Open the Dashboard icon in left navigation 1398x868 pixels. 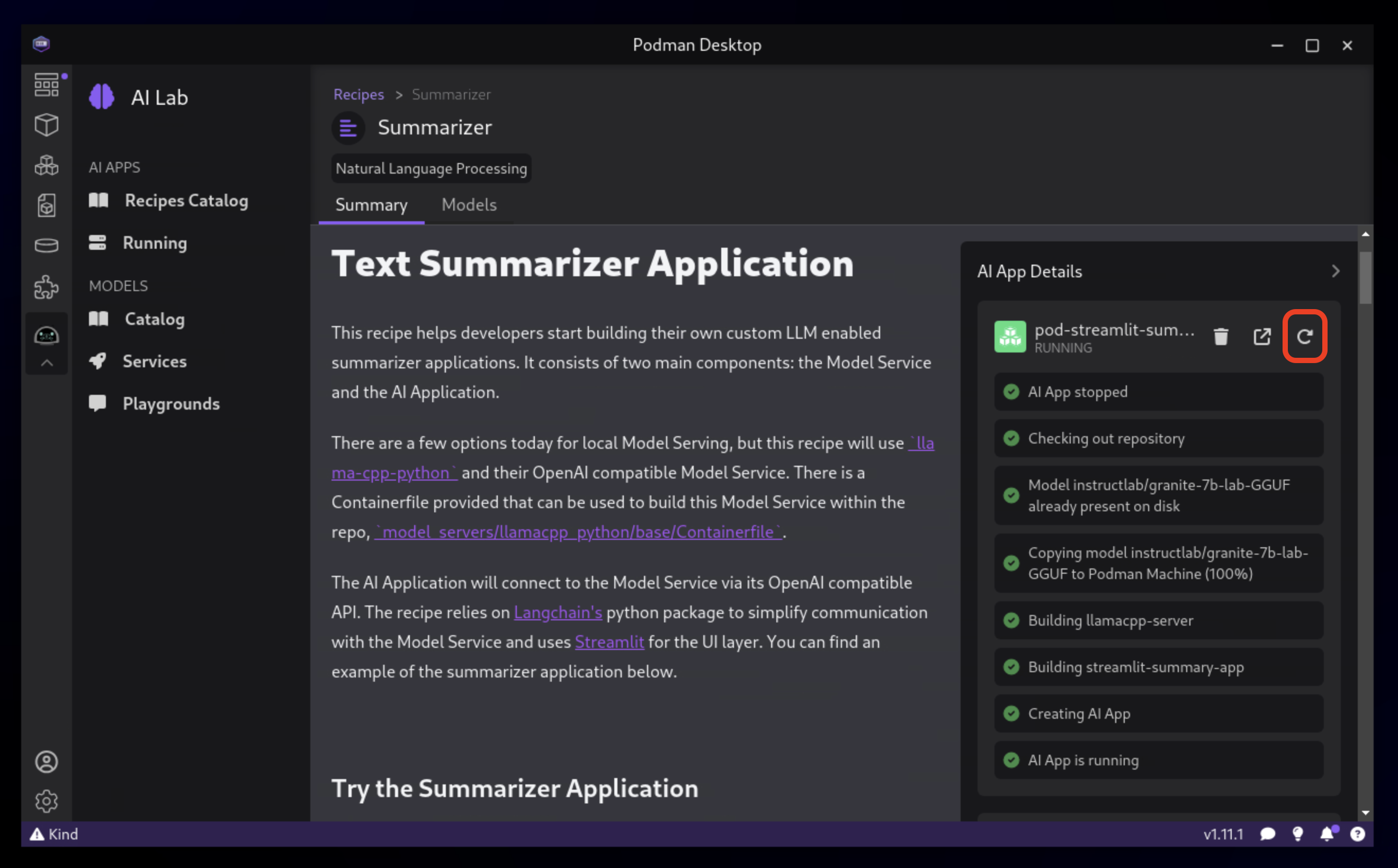tap(47, 85)
